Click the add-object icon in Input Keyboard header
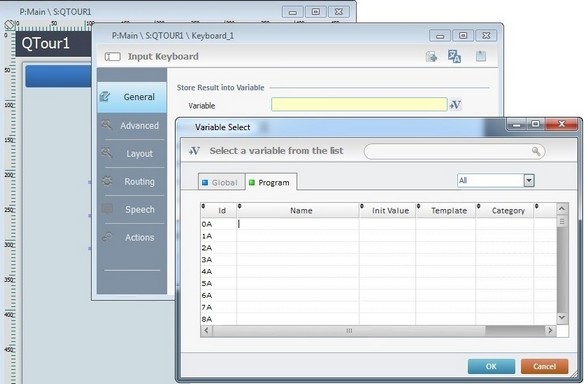The image size is (584, 384). [x=431, y=57]
